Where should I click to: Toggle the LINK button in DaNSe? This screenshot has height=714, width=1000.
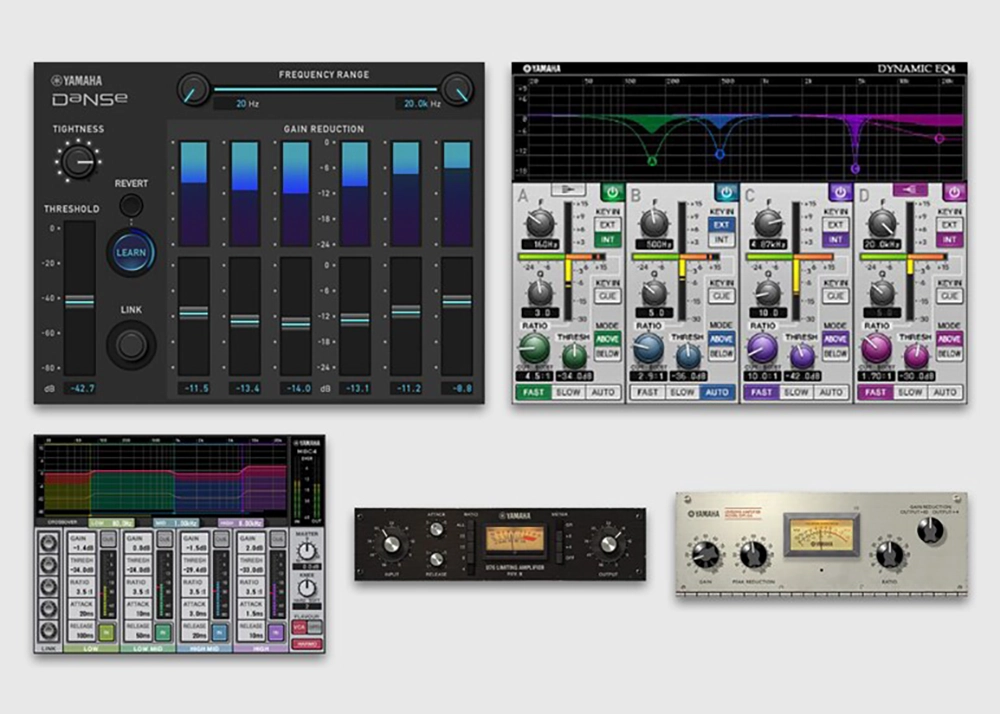tap(131, 345)
